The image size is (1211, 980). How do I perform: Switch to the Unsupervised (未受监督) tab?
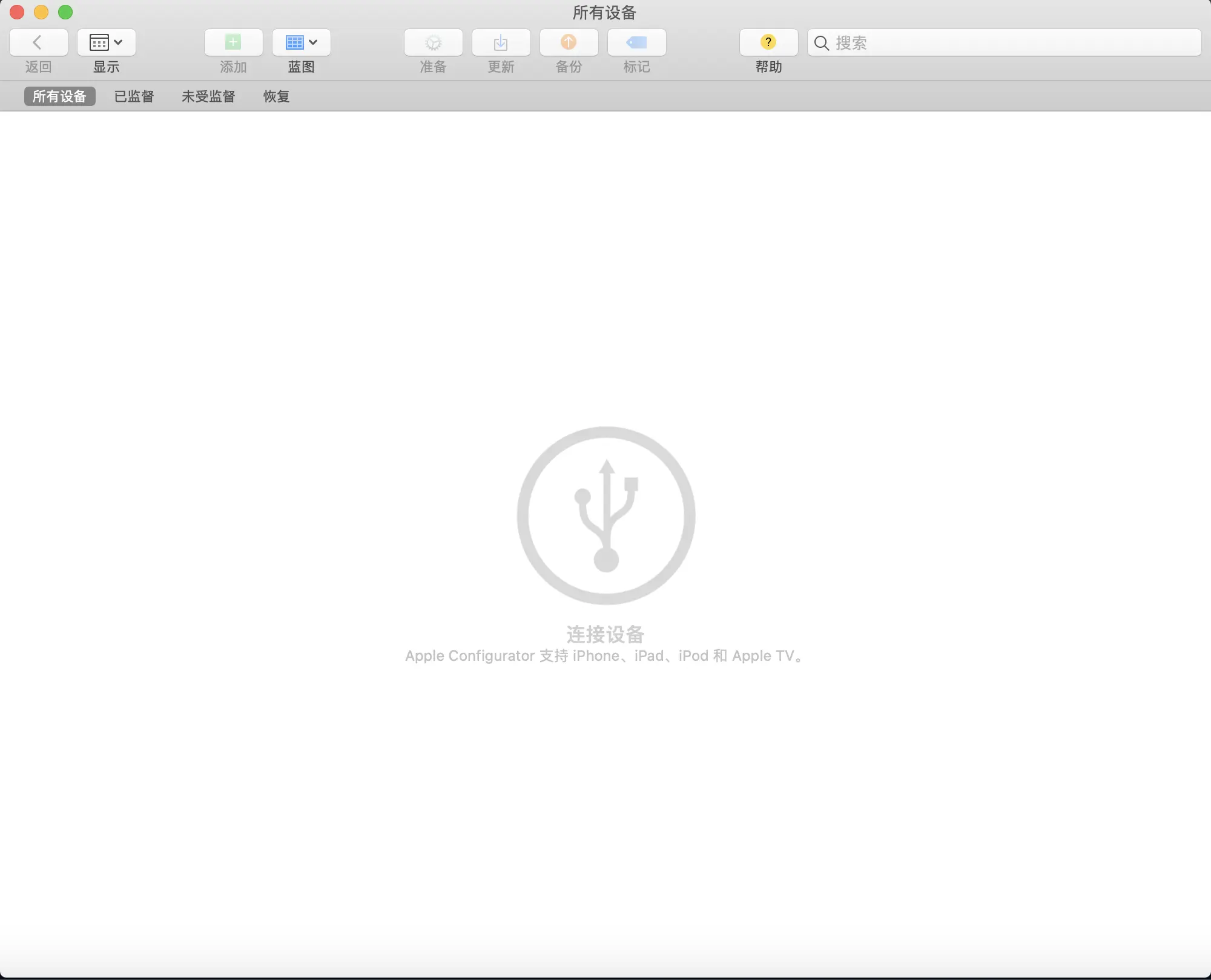(208, 96)
